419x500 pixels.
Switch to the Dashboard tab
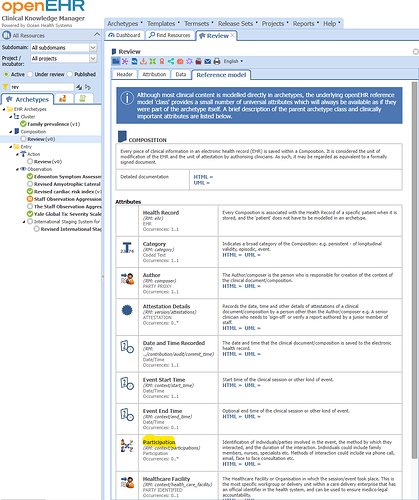[x=125, y=35]
